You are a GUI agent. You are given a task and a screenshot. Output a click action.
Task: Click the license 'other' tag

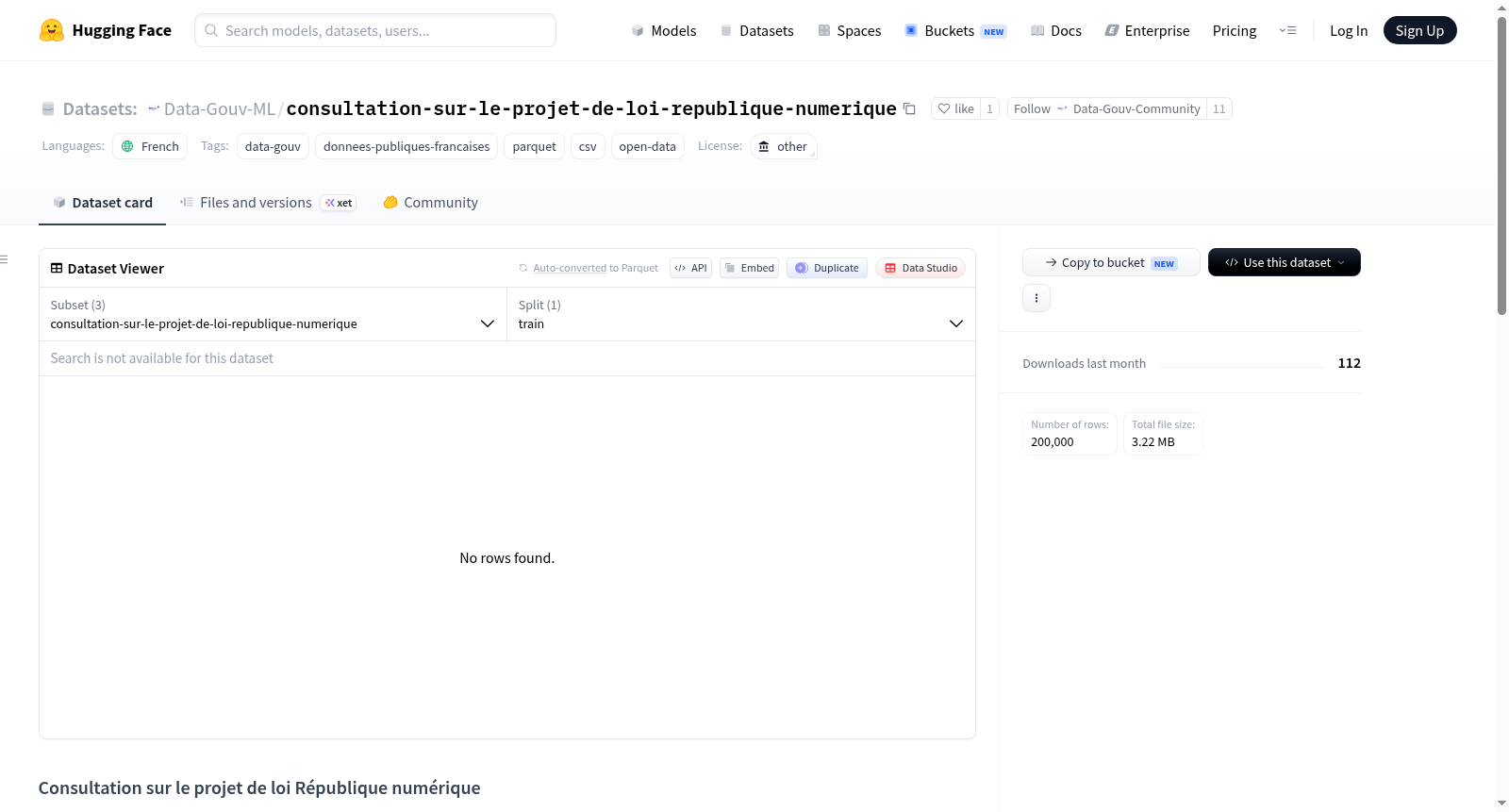point(784,146)
